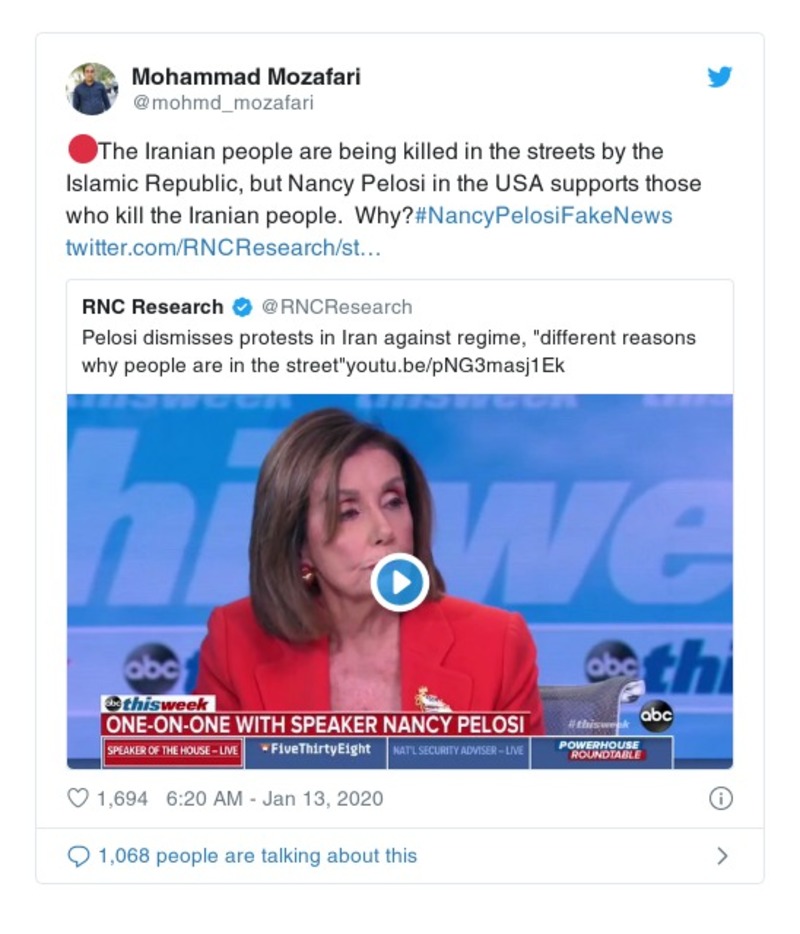Click the 1,694 likes count
The image size is (800, 934).
(x=122, y=798)
